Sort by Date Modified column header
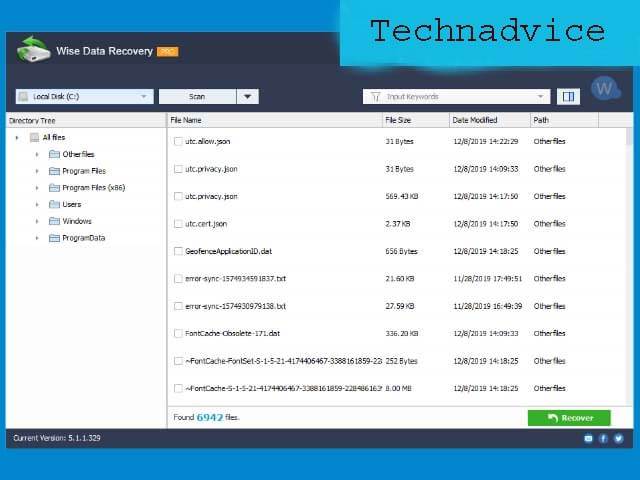The width and height of the screenshot is (640, 480). click(489, 120)
